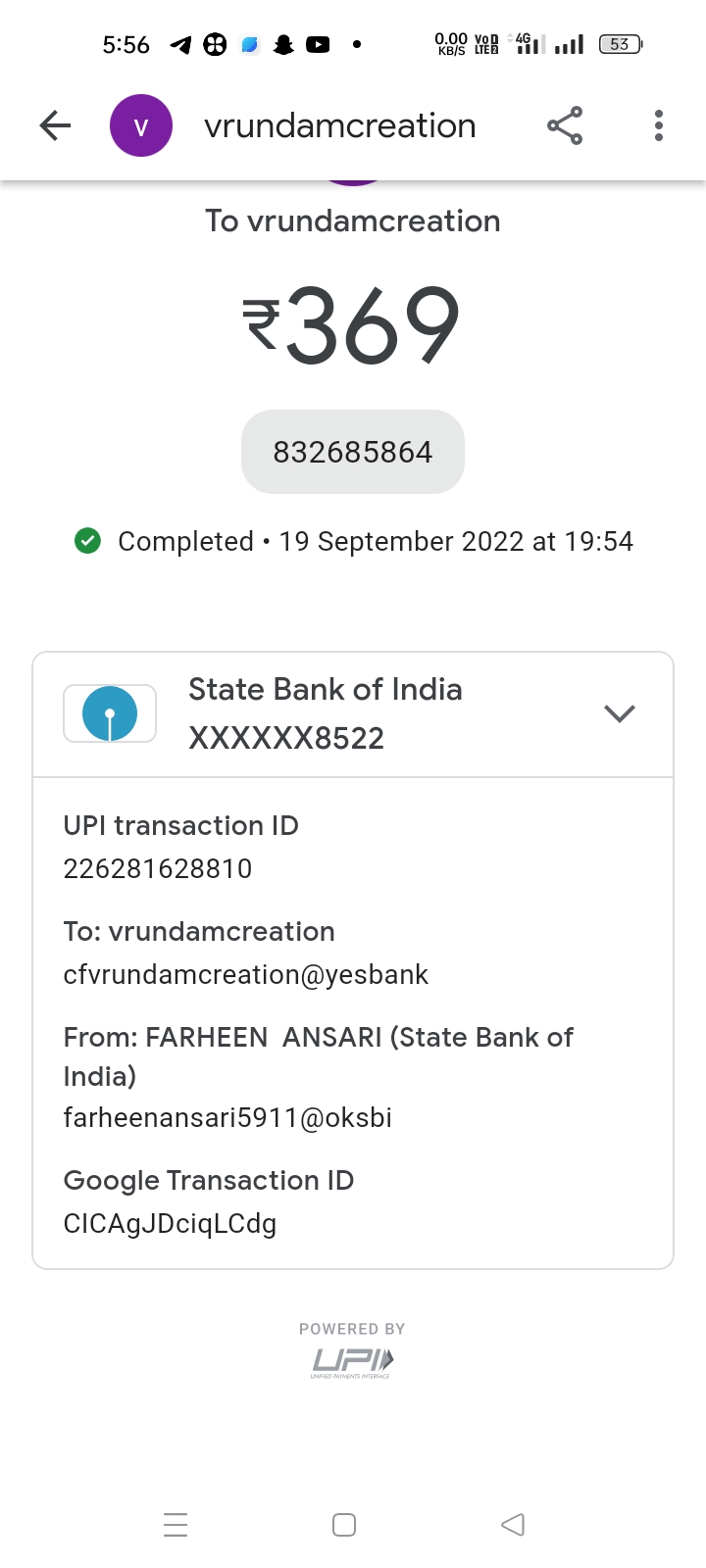The width and height of the screenshot is (706, 1568).
Task: Open the vrundamcreation profile avatar
Action: click(x=141, y=125)
